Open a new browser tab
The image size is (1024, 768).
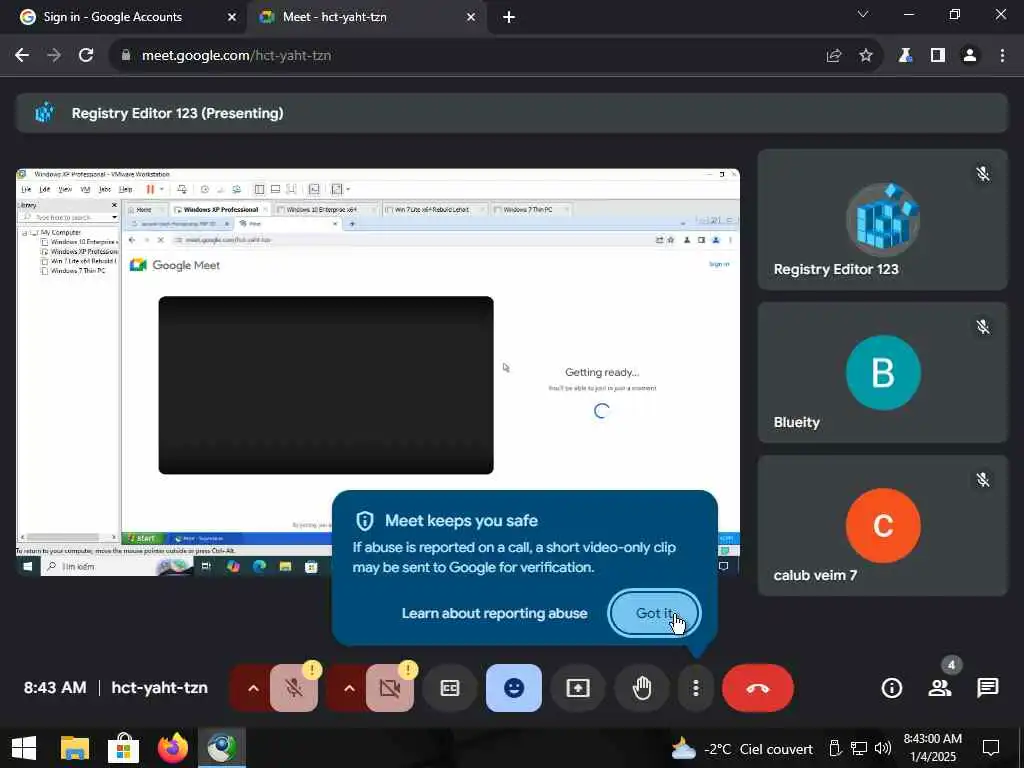[x=509, y=17]
